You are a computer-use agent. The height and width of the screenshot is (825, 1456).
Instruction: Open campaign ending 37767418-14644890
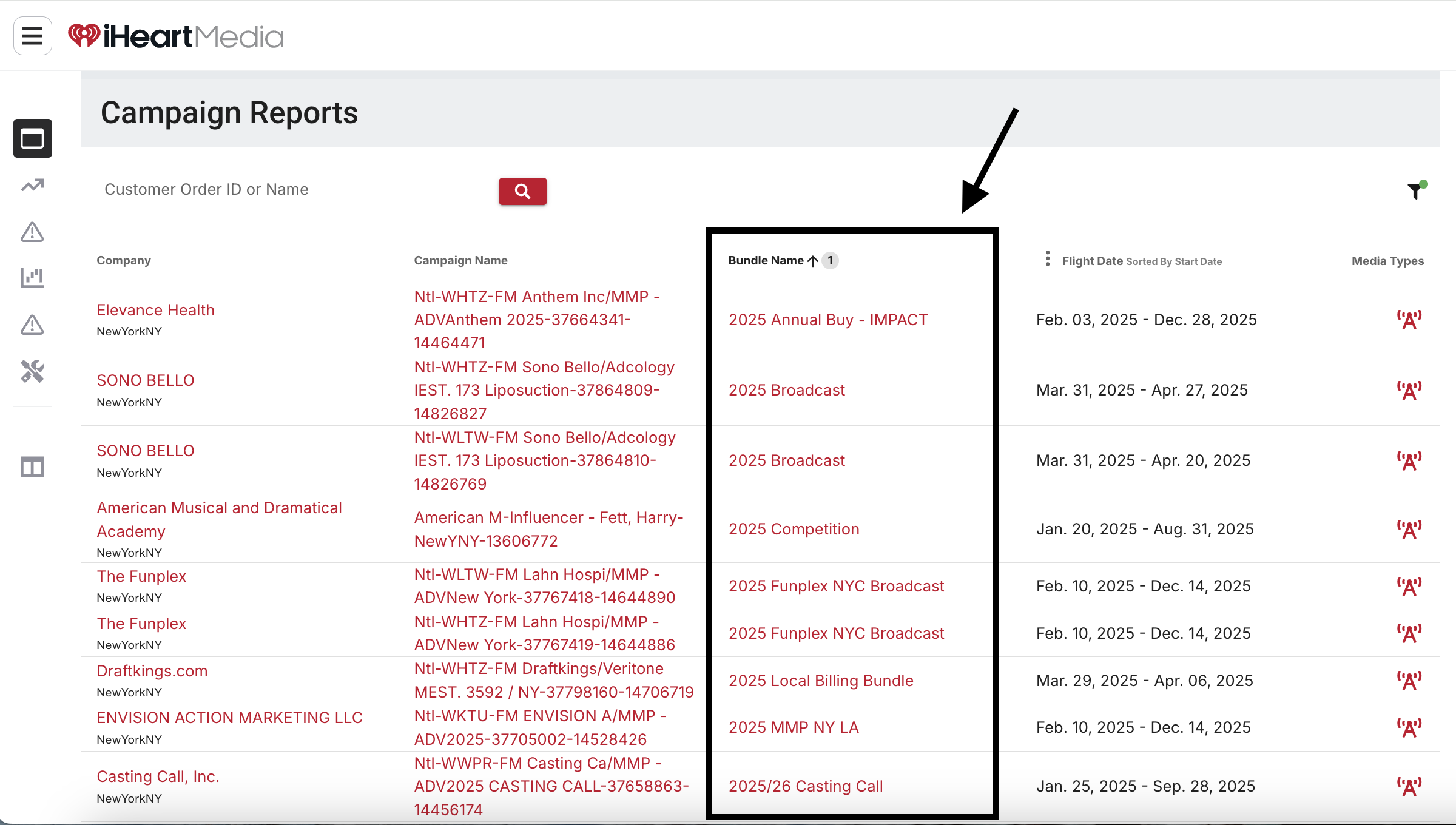point(545,587)
